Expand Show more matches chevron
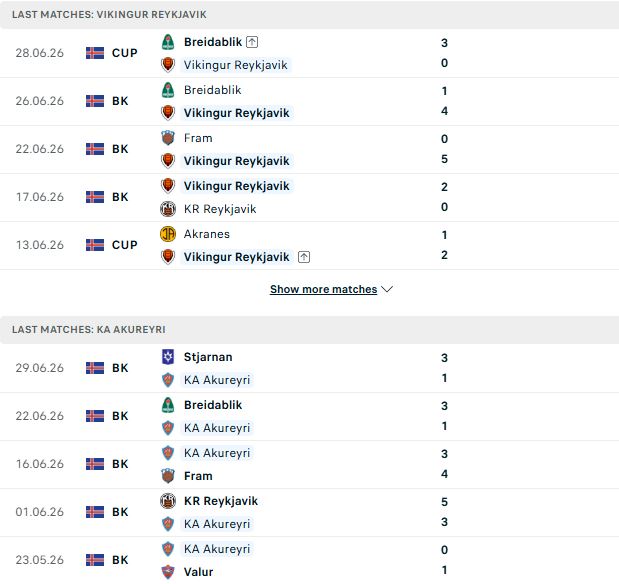The width and height of the screenshot is (619, 584). (387, 289)
